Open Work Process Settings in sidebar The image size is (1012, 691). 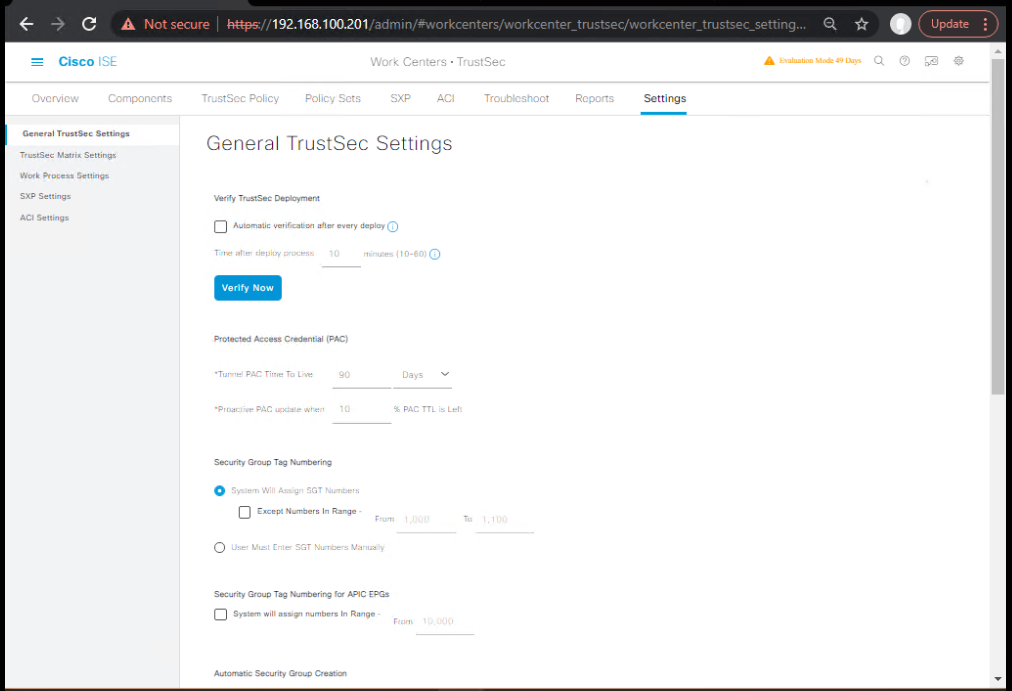click(65, 176)
